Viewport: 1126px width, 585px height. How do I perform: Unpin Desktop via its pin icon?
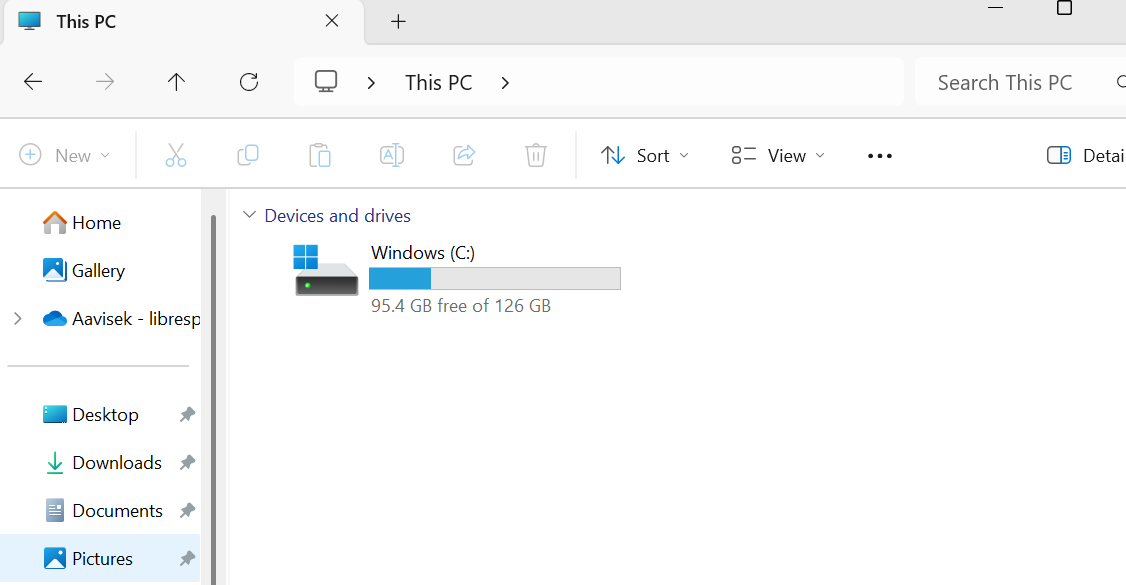coord(187,414)
